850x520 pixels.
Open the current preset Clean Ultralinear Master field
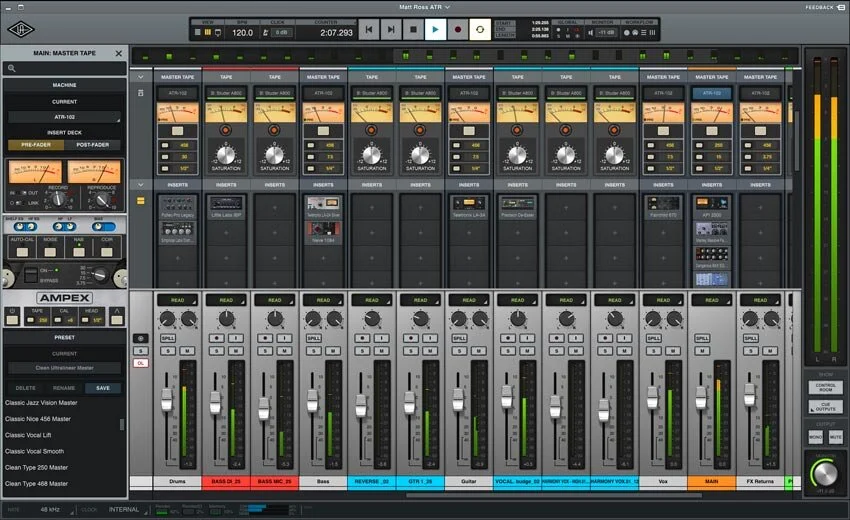point(65,368)
